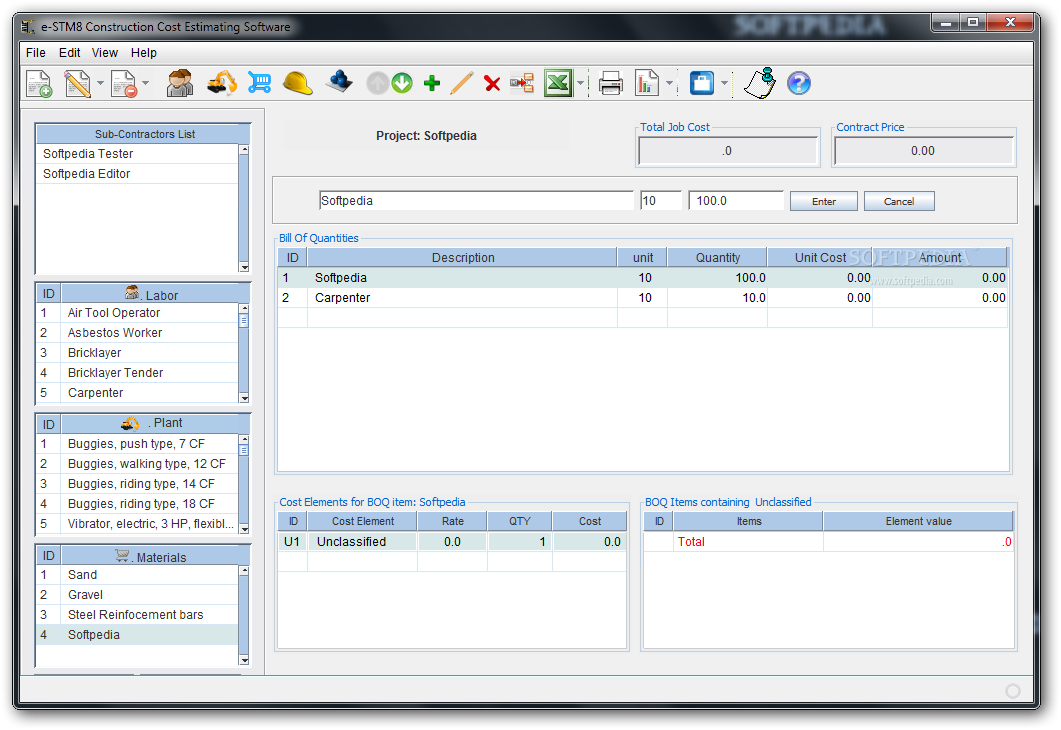Open dropdown arrow next to edit project icon

(x=100, y=83)
